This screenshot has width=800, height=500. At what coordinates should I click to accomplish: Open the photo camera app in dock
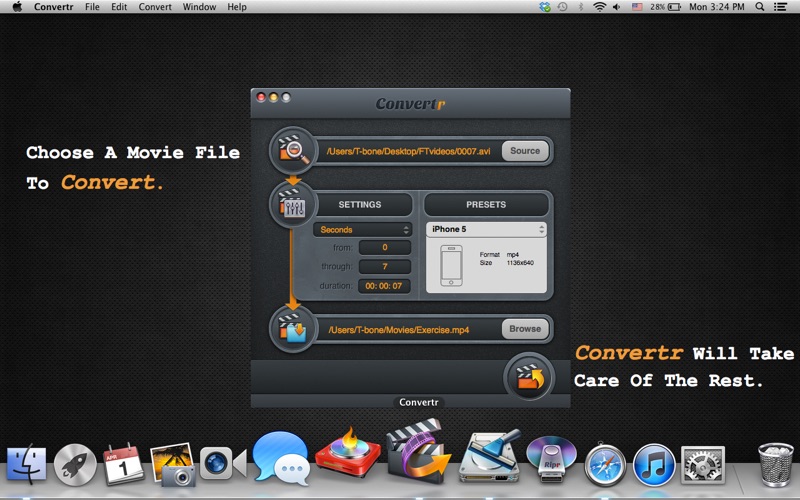pyautogui.click(x=172, y=463)
